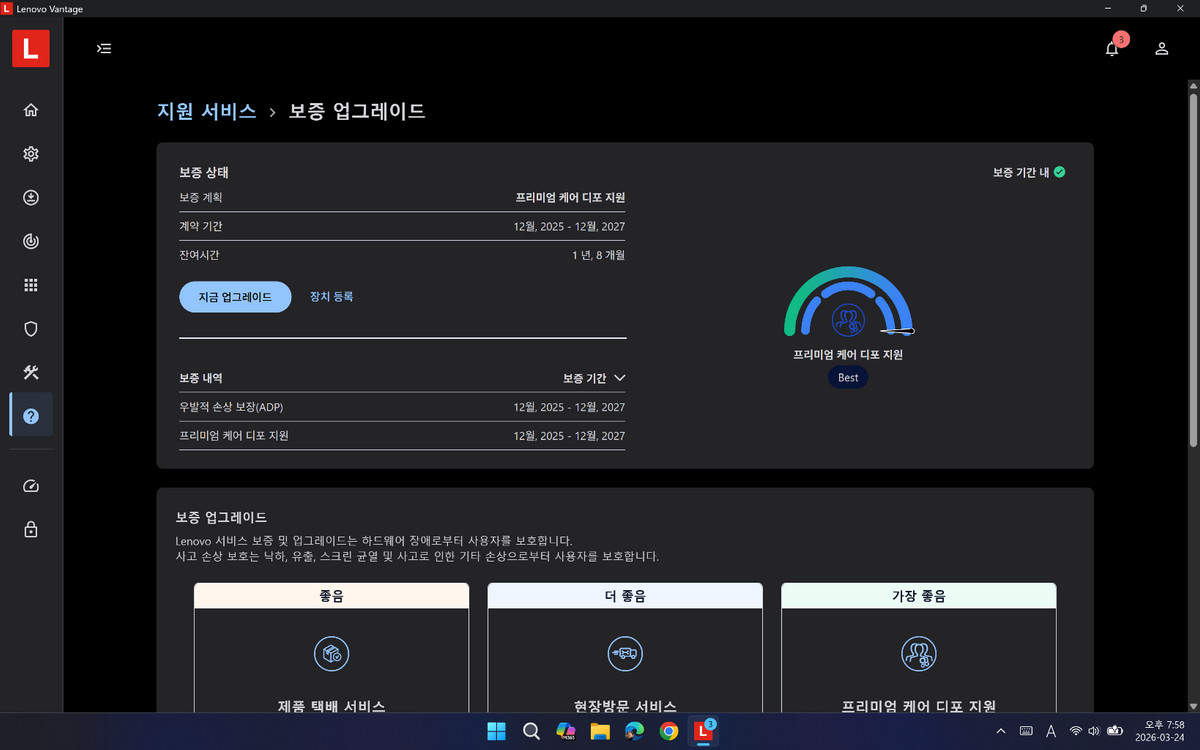Viewport: 1200px width, 750px height.
Task: Select the hardware tools wrench icon
Action: pyautogui.click(x=30, y=372)
